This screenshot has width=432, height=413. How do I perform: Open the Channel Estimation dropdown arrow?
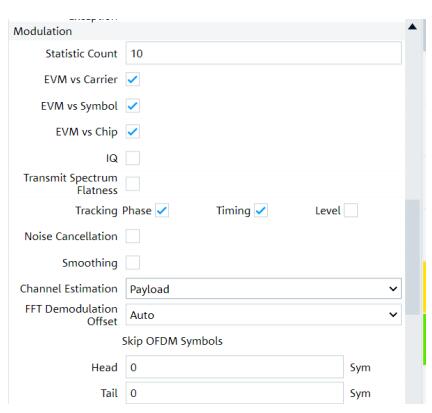(x=393, y=289)
